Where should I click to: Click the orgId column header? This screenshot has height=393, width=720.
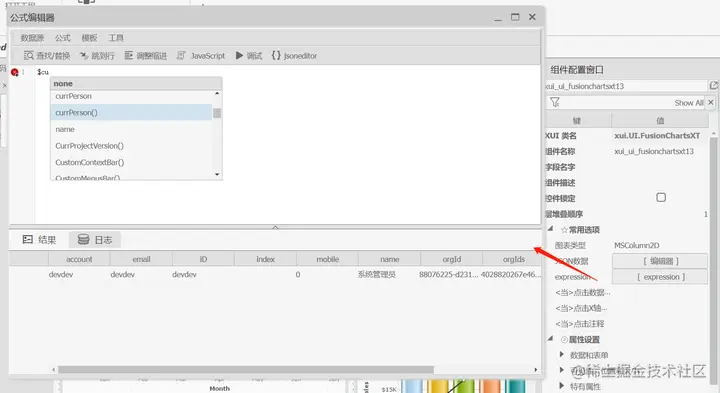[452, 259]
